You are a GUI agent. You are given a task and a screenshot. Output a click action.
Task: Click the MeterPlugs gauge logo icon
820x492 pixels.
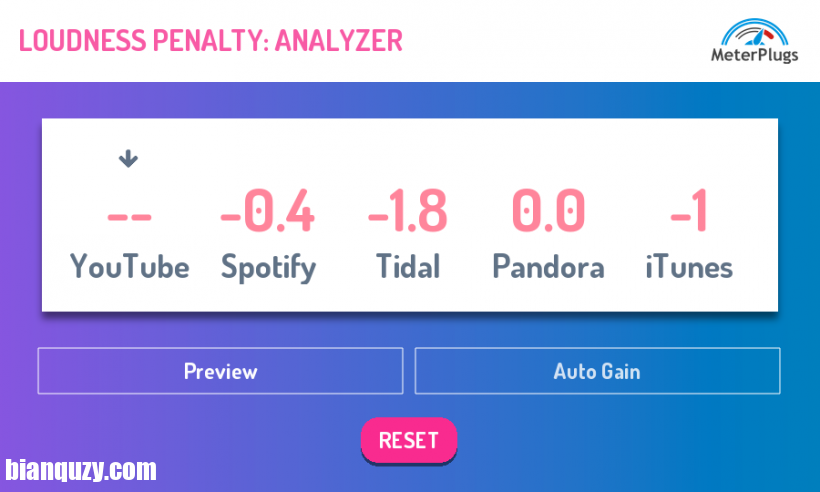tap(754, 32)
